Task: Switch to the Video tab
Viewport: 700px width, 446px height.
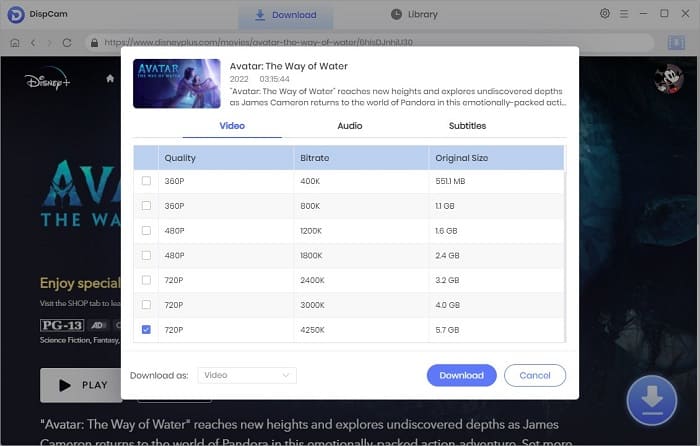Action: click(232, 126)
